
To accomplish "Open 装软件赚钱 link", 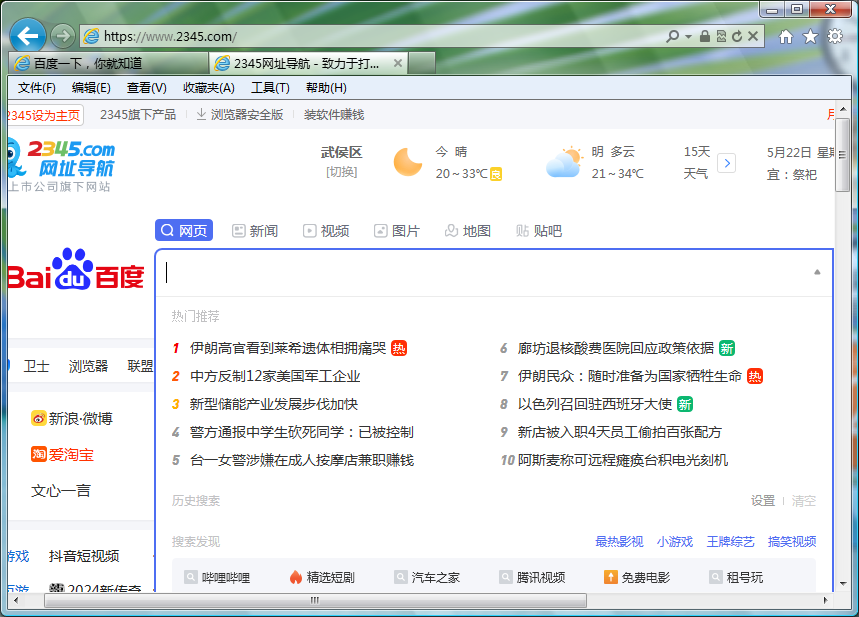I will pyautogui.click(x=334, y=115).
